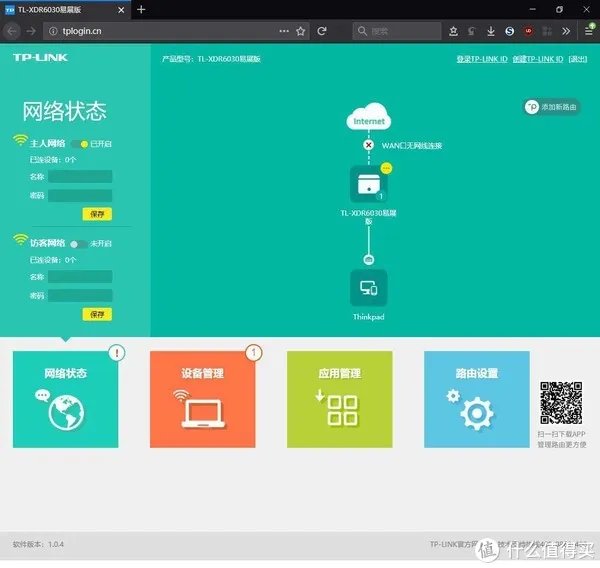Open the 应用管理 tile
600x568 pixels.
(x=339, y=399)
